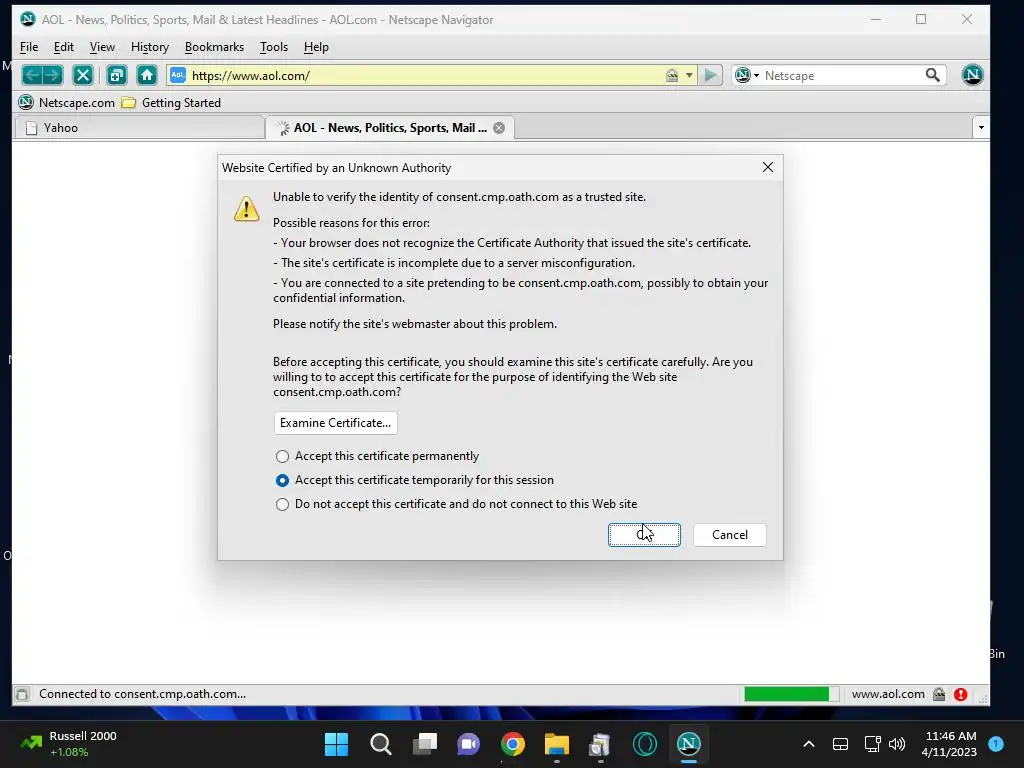The image size is (1024, 768).
Task: Open the Netscape.com bookmark
Action: [x=67, y=103]
